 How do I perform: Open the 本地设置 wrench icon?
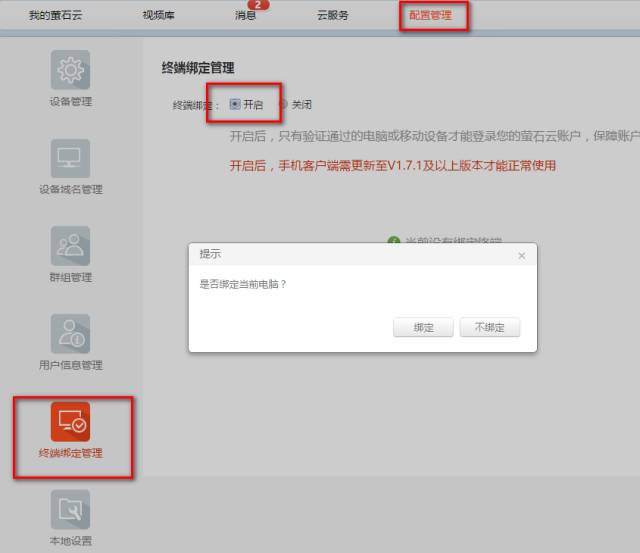70,510
